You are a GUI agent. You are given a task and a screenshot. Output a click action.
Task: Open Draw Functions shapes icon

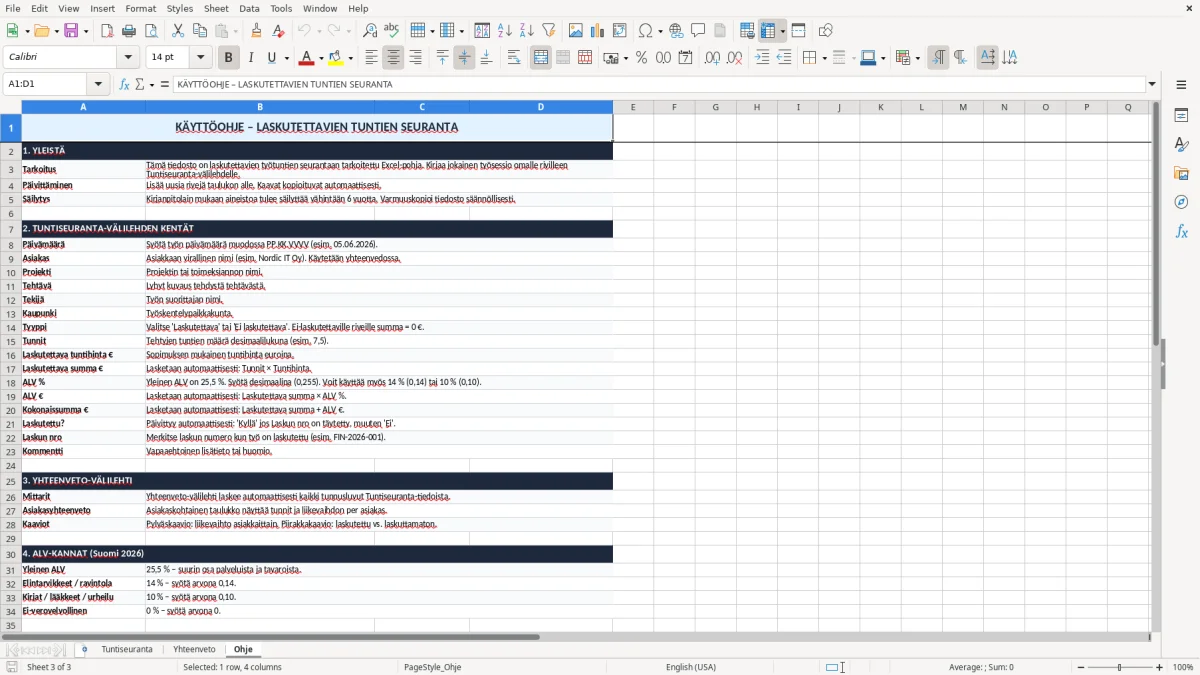pyautogui.click(x=826, y=31)
